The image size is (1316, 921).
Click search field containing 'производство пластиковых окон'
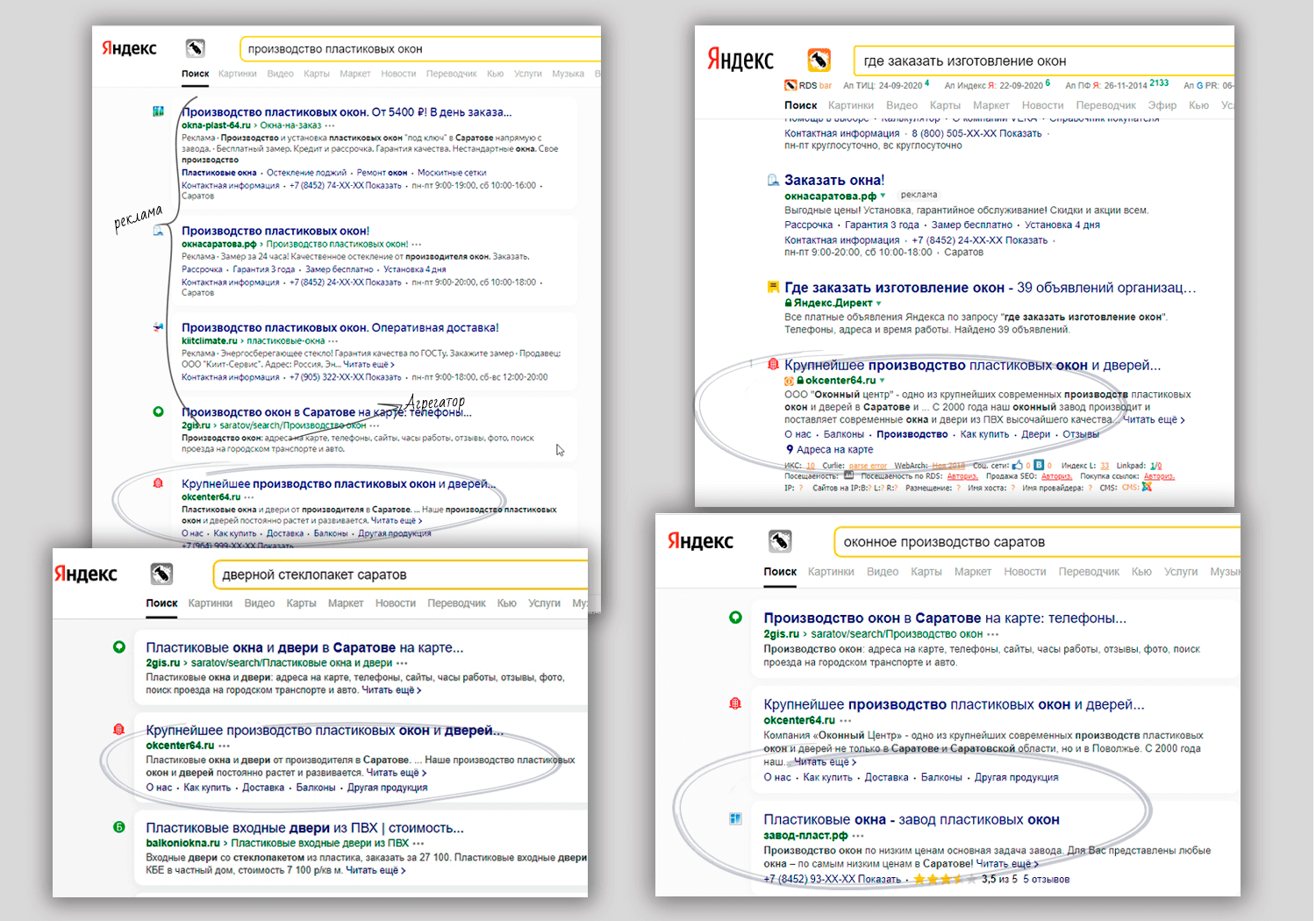[419, 49]
